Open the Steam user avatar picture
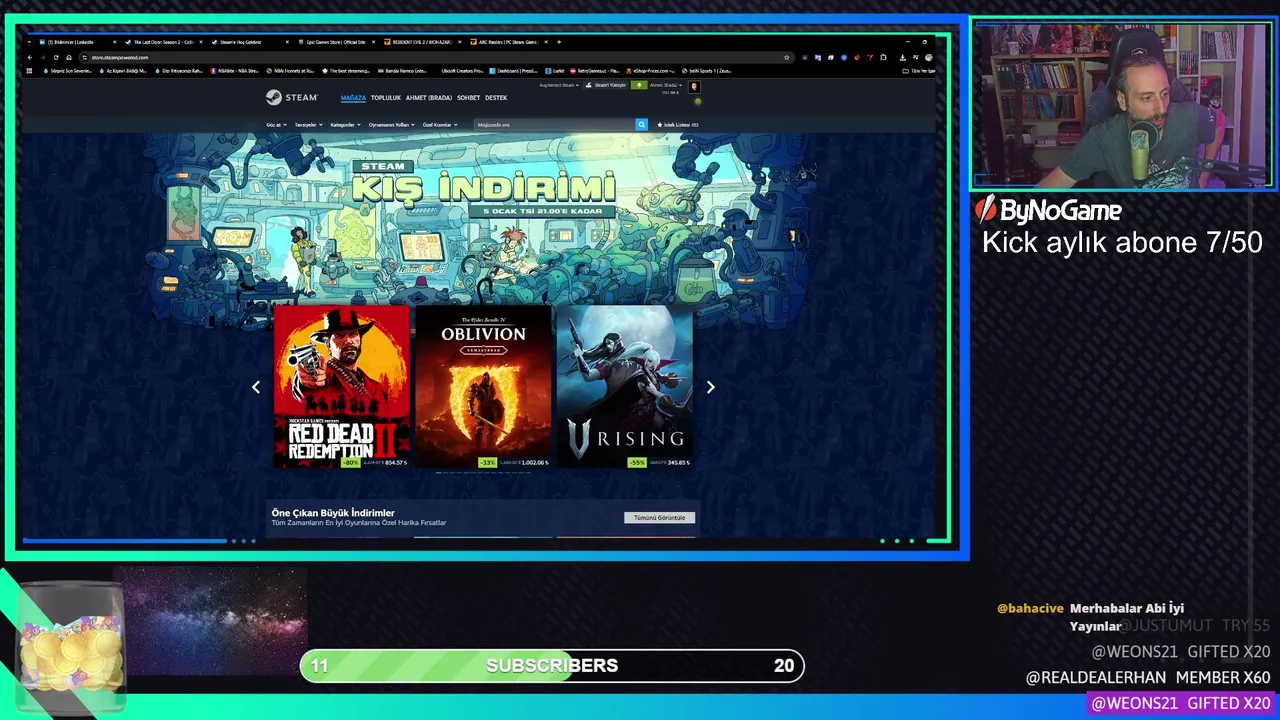The width and height of the screenshot is (1280, 720). 694,87
